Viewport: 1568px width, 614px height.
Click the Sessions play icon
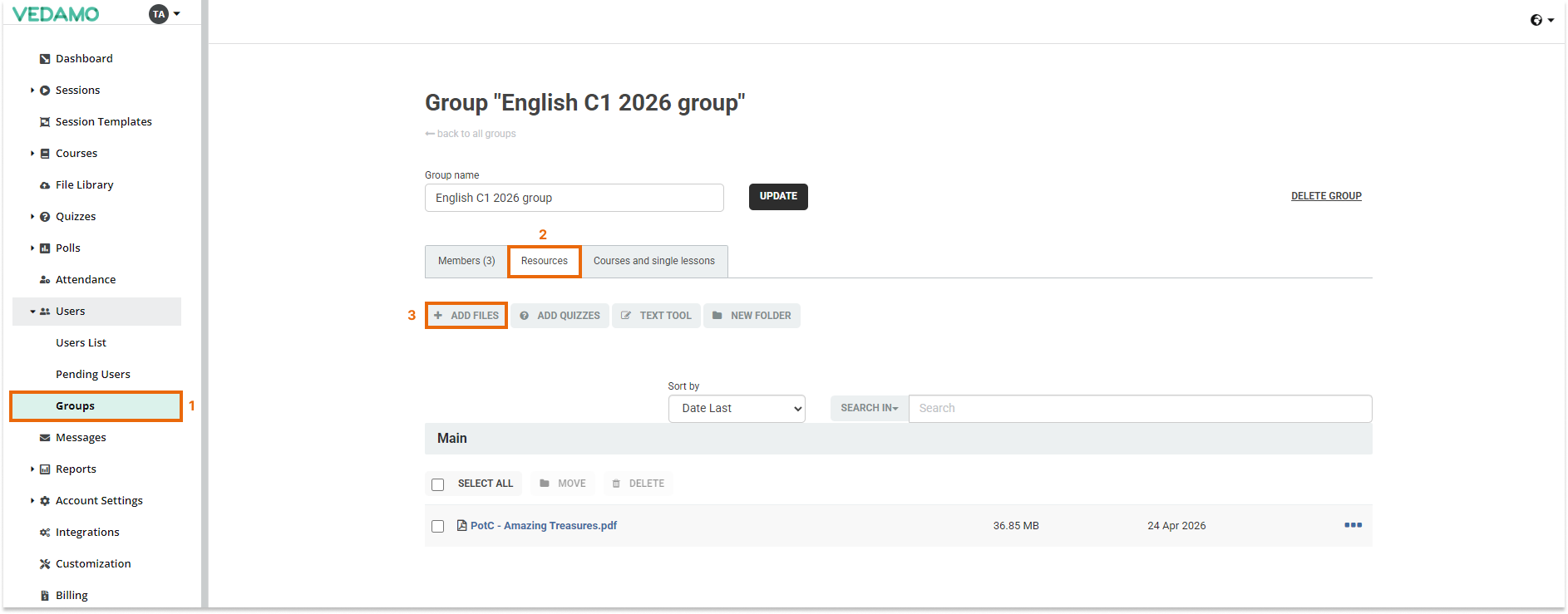click(x=45, y=91)
